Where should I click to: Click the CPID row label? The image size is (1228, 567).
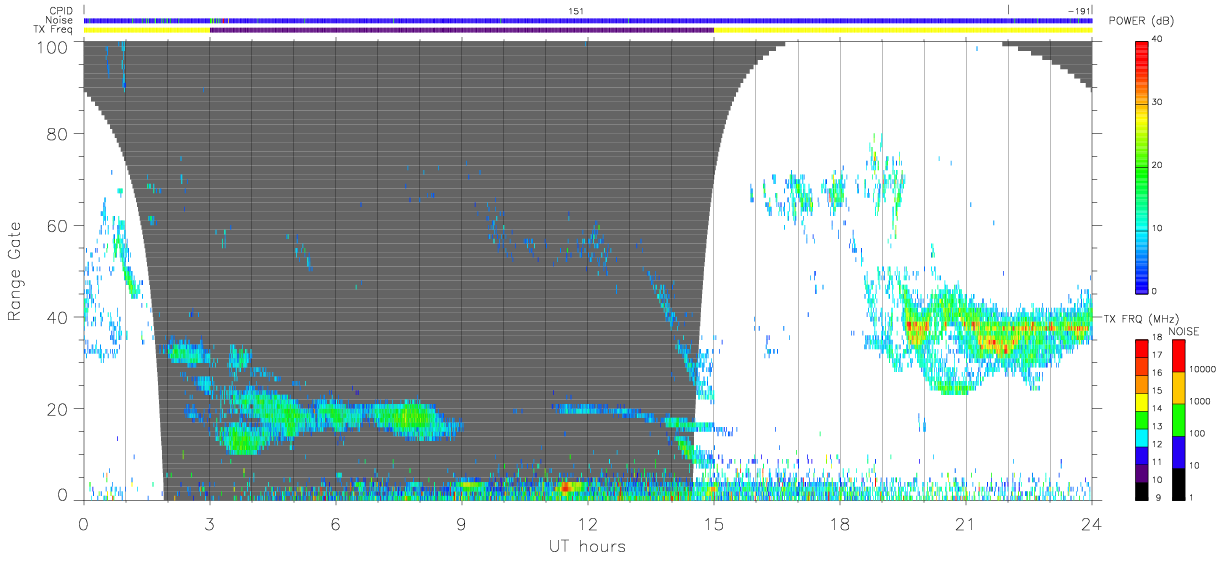click(x=59, y=11)
